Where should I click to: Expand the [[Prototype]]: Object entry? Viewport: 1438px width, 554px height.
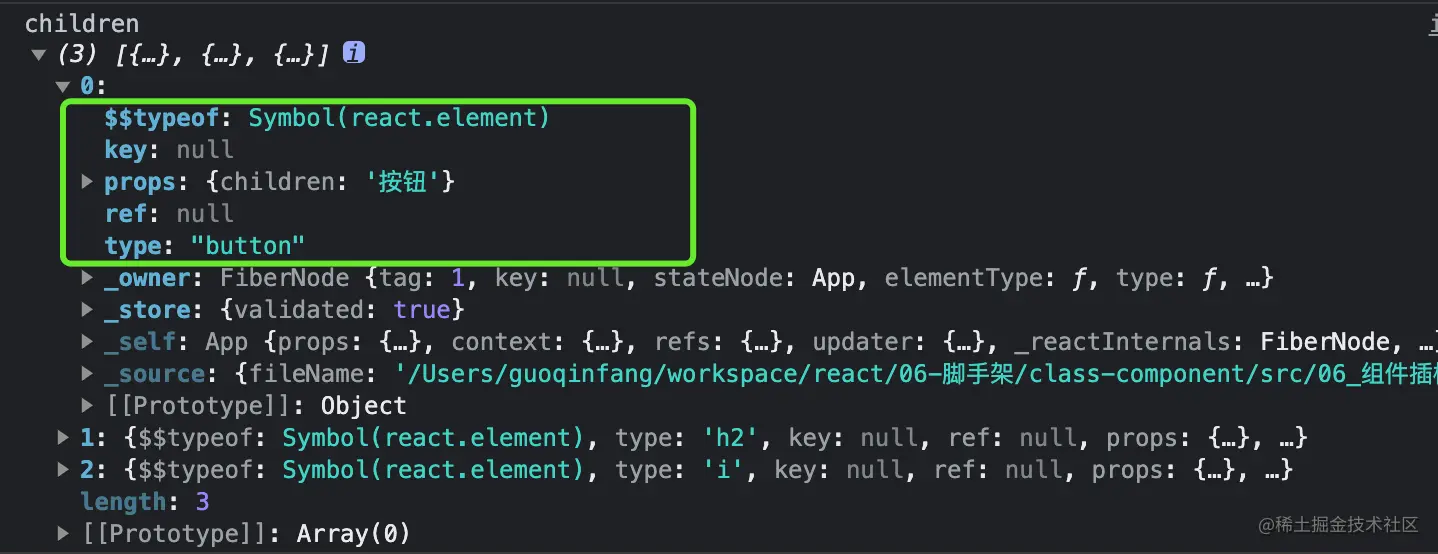(x=87, y=406)
